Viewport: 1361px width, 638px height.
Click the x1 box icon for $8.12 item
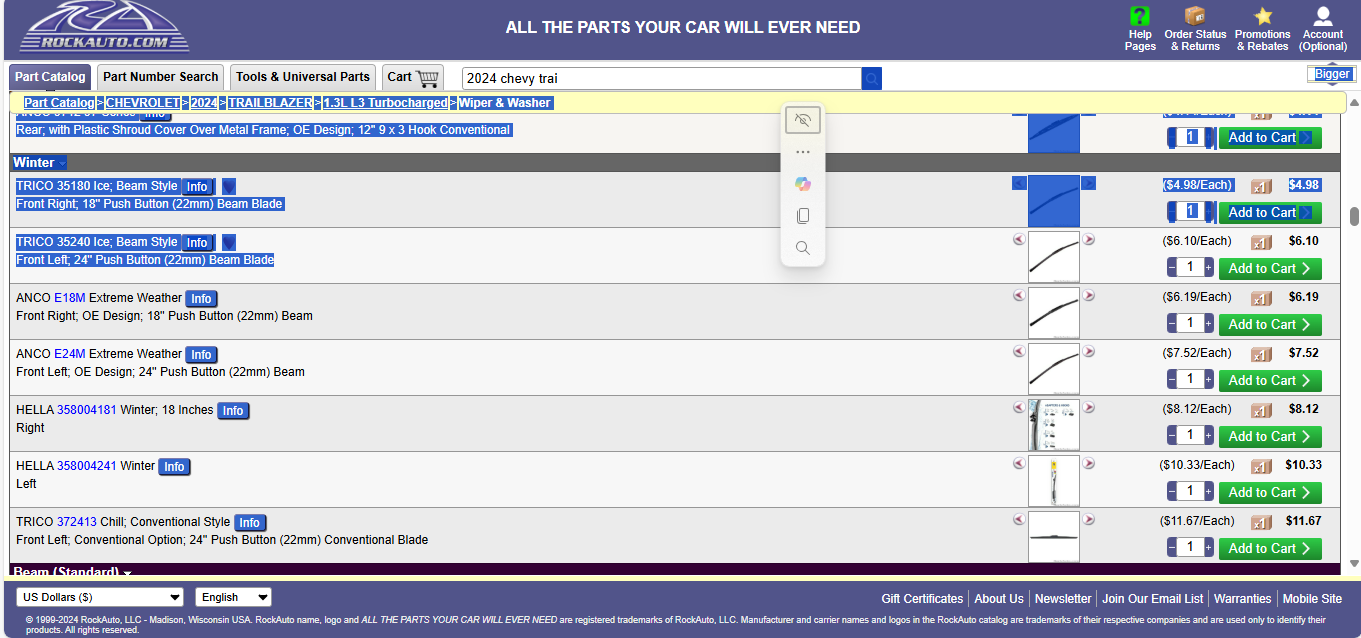(1261, 410)
